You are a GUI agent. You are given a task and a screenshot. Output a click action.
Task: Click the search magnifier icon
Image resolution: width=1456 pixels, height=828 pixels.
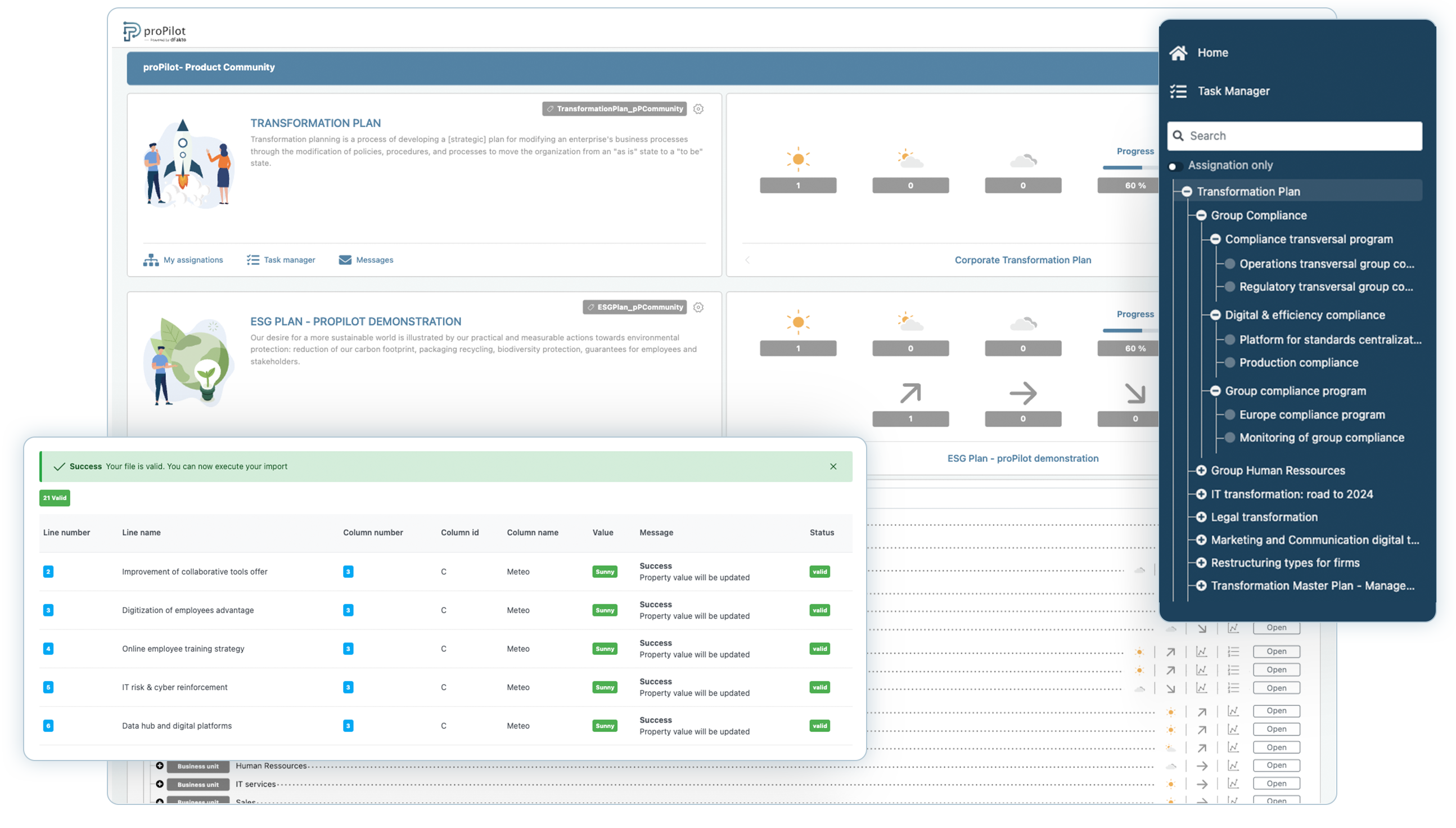pos(1178,136)
